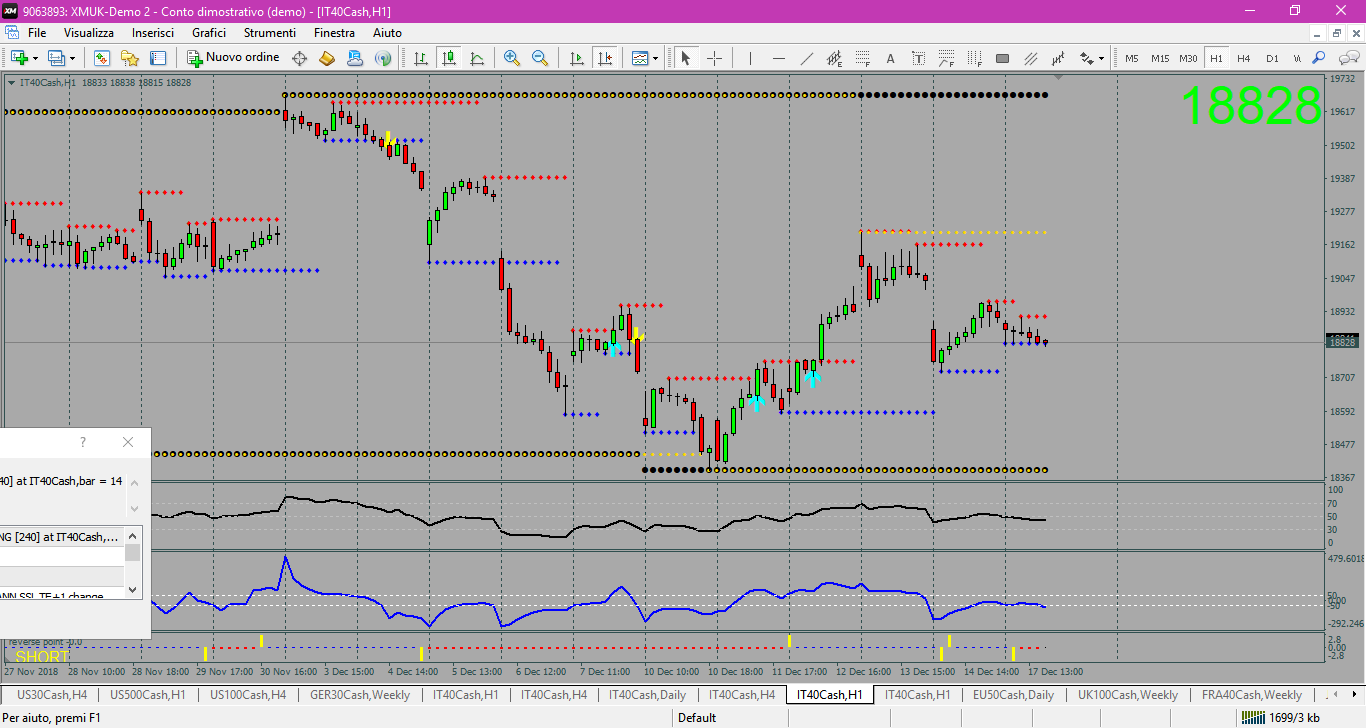Image resolution: width=1366 pixels, height=728 pixels.
Task: Open the MetaEditor yellow book icon
Action: (x=327, y=58)
